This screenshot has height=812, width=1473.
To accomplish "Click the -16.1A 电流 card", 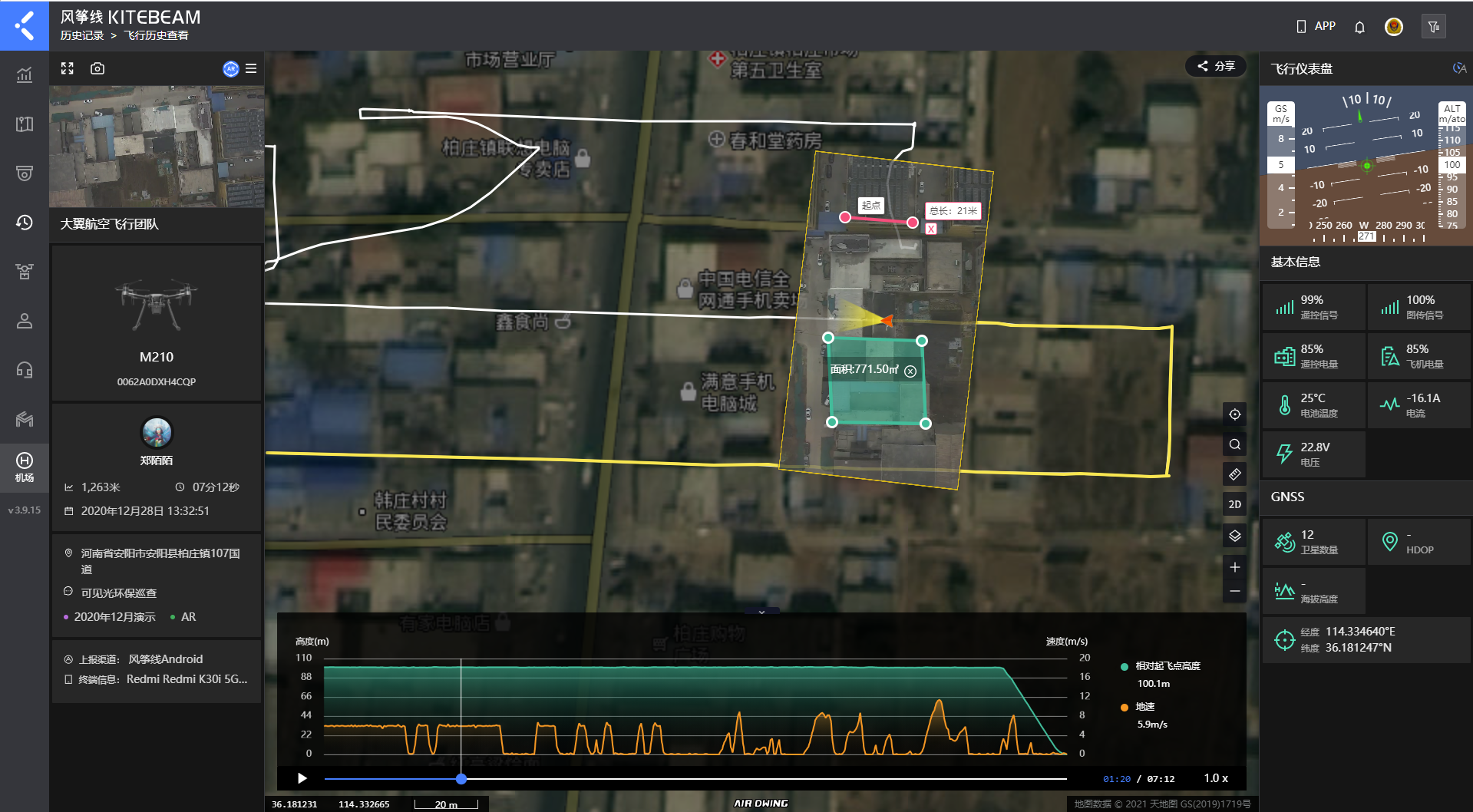I will point(1419,405).
